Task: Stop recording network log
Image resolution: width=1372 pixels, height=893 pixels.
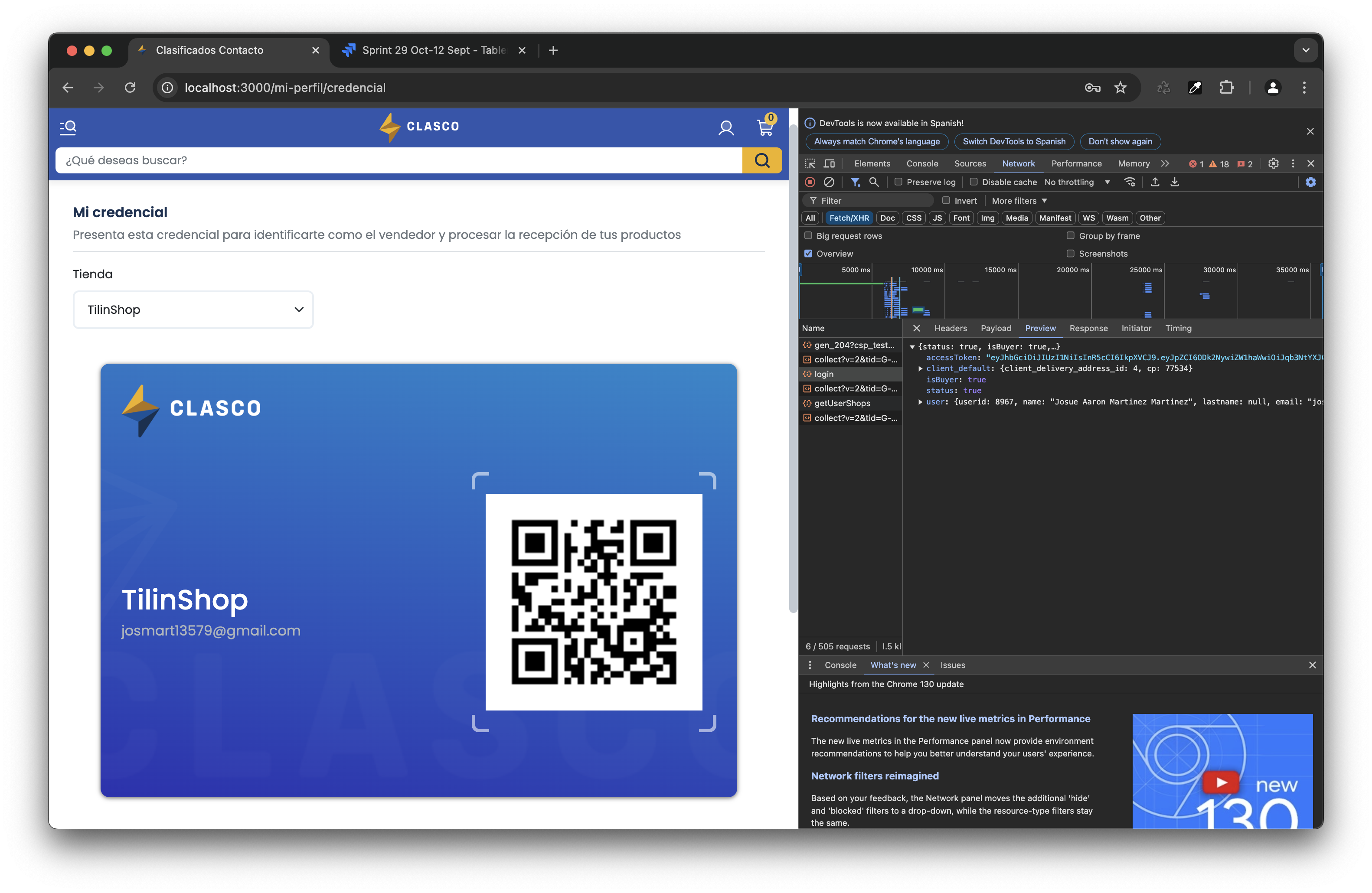Action: click(x=810, y=182)
